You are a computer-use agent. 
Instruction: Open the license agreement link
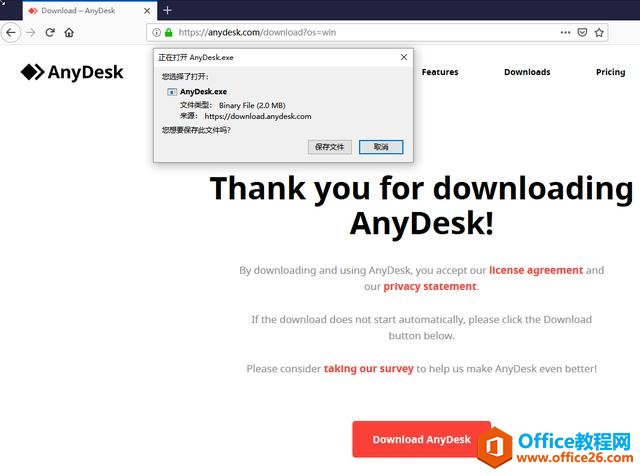(536, 270)
